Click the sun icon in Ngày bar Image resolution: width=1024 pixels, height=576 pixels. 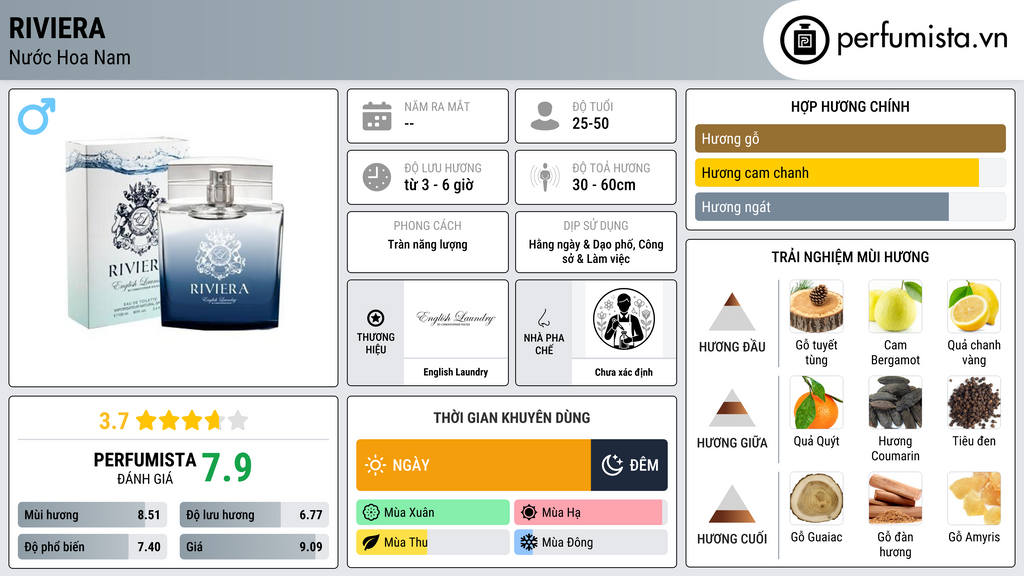point(375,465)
